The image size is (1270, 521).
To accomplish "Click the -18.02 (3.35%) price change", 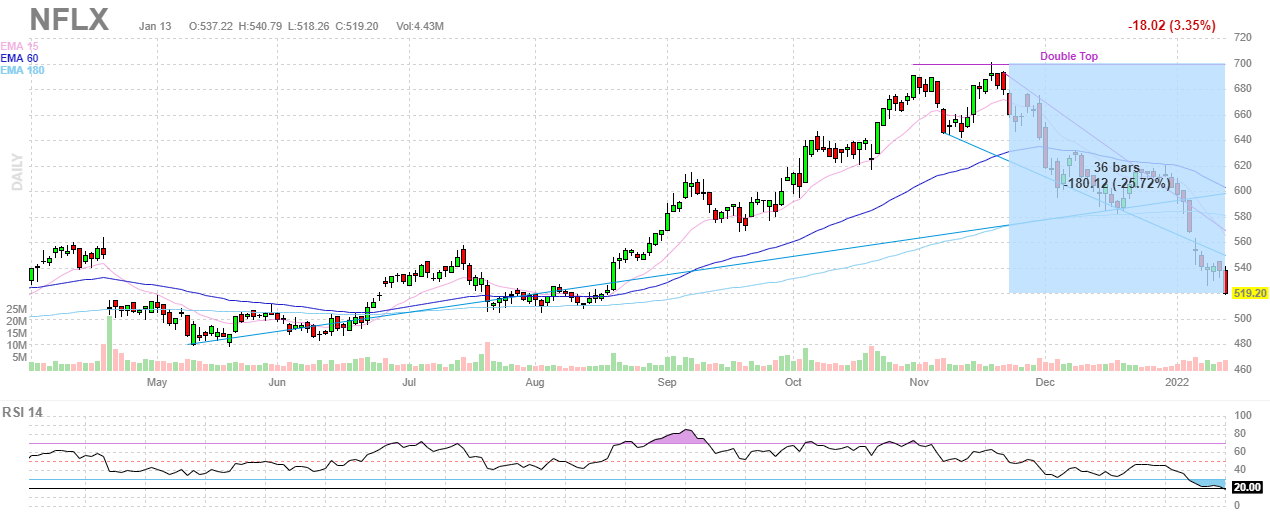I will click(1171, 26).
